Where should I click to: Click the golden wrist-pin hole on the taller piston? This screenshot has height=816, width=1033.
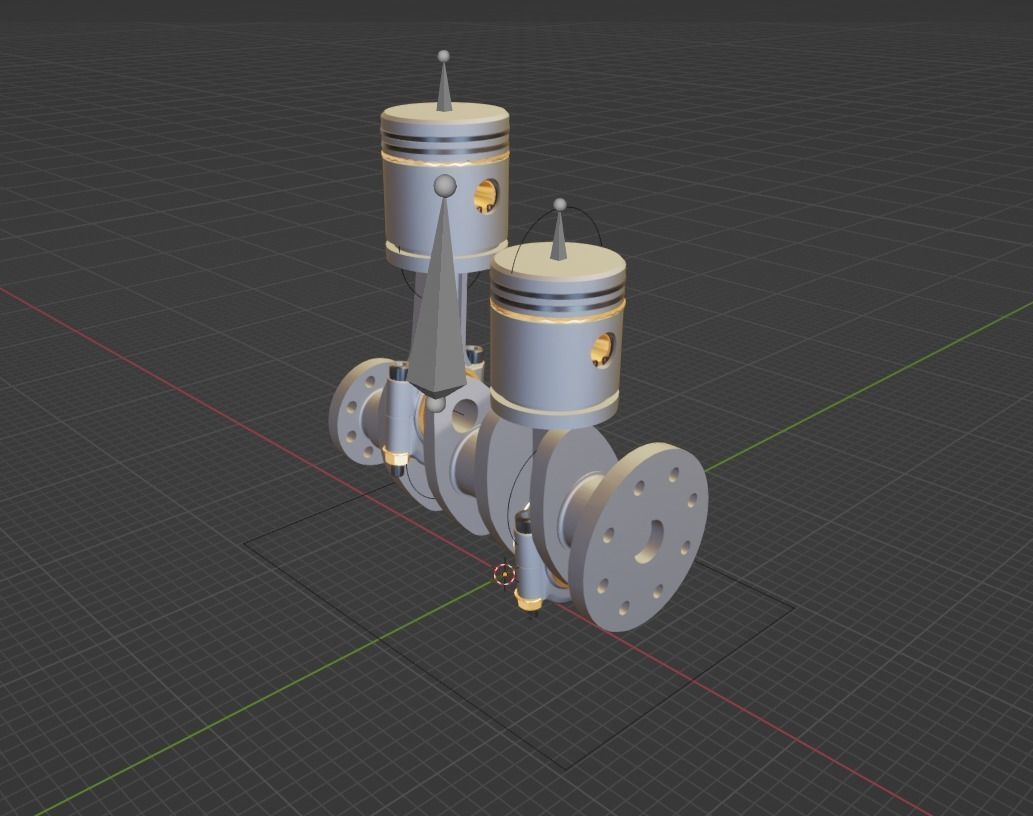[486, 197]
